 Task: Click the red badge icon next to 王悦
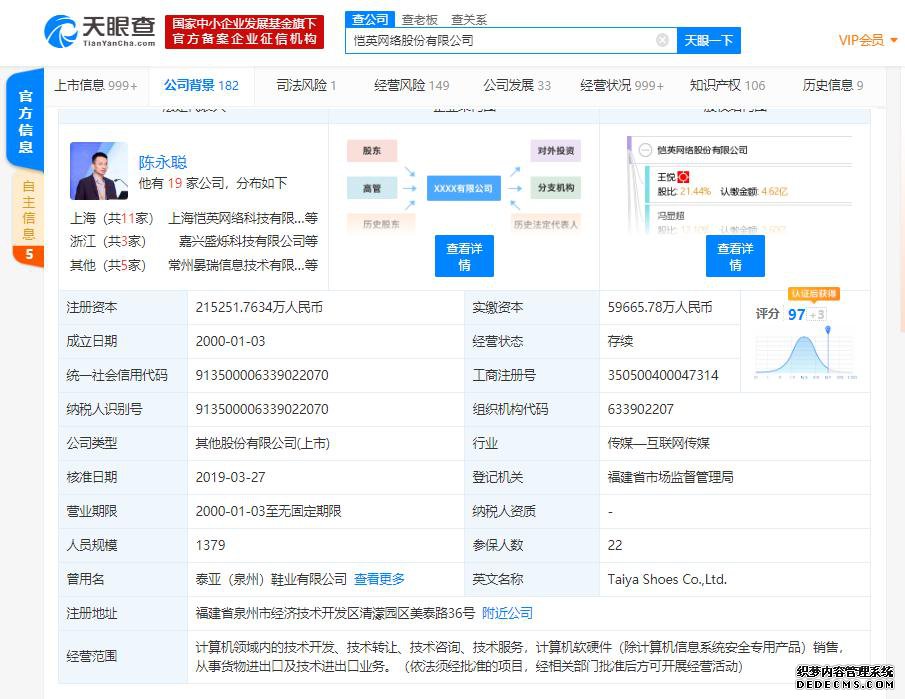tap(683, 177)
